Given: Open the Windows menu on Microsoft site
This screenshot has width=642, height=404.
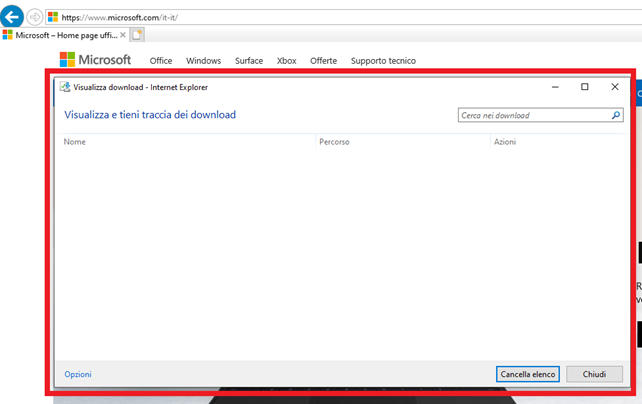Looking at the screenshot, I should click(x=203, y=61).
